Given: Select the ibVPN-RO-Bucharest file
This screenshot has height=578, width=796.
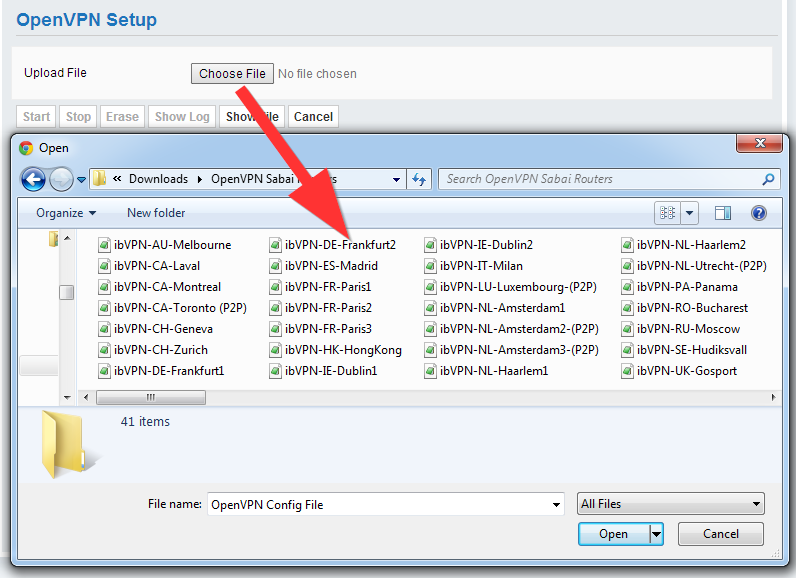Looking at the screenshot, I should coord(685,308).
